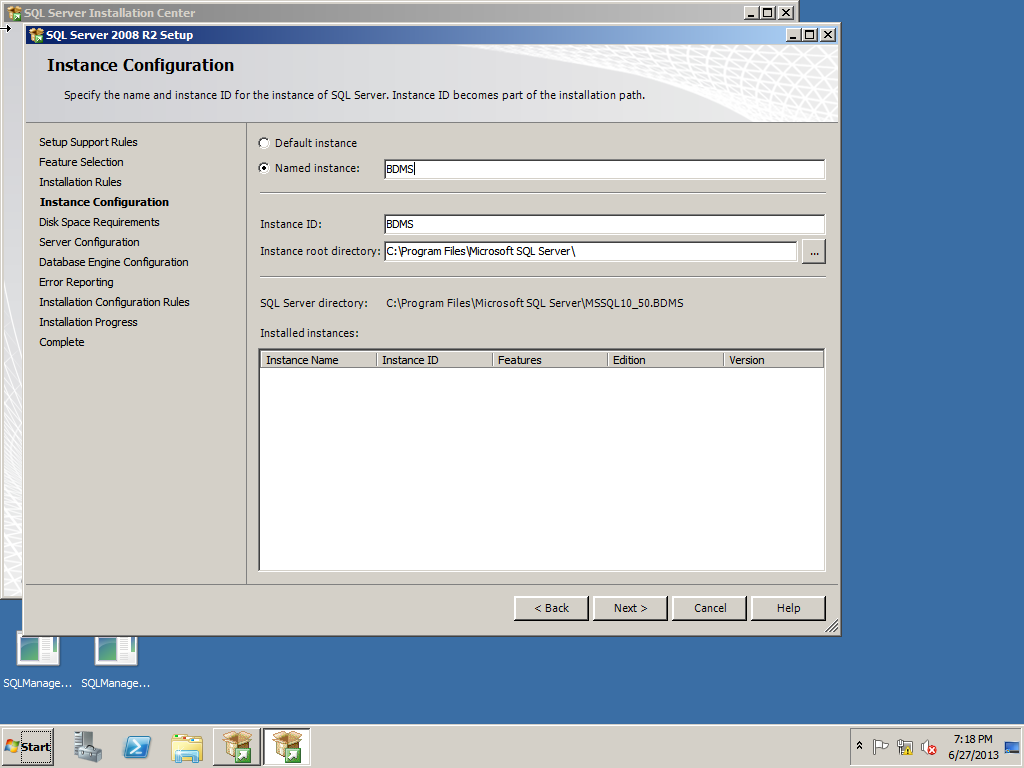The width and height of the screenshot is (1024, 768).
Task: Click Disk Space Requirements step
Action: tap(99, 222)
